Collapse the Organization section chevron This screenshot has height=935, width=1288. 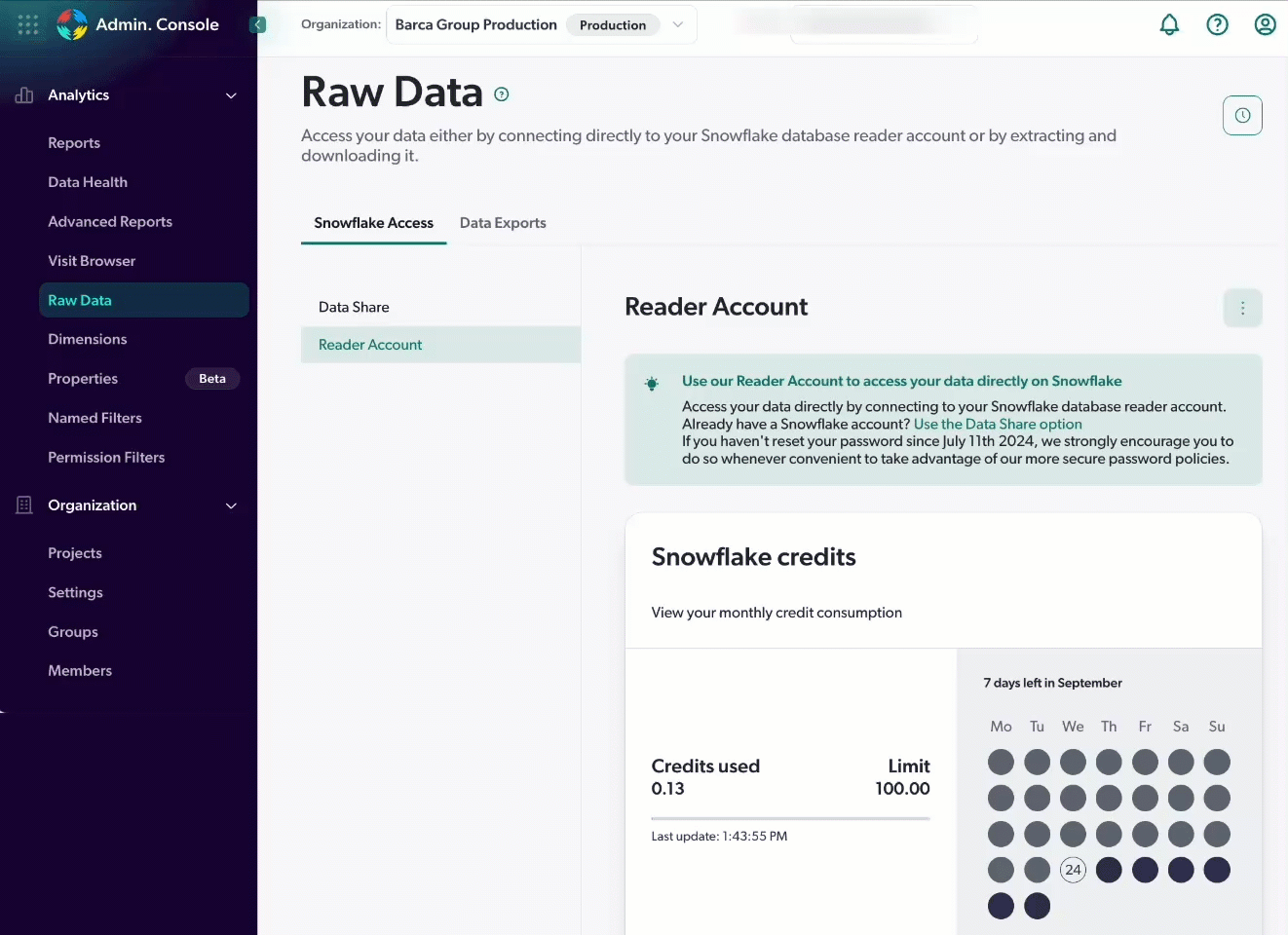(x=231, y=505)
